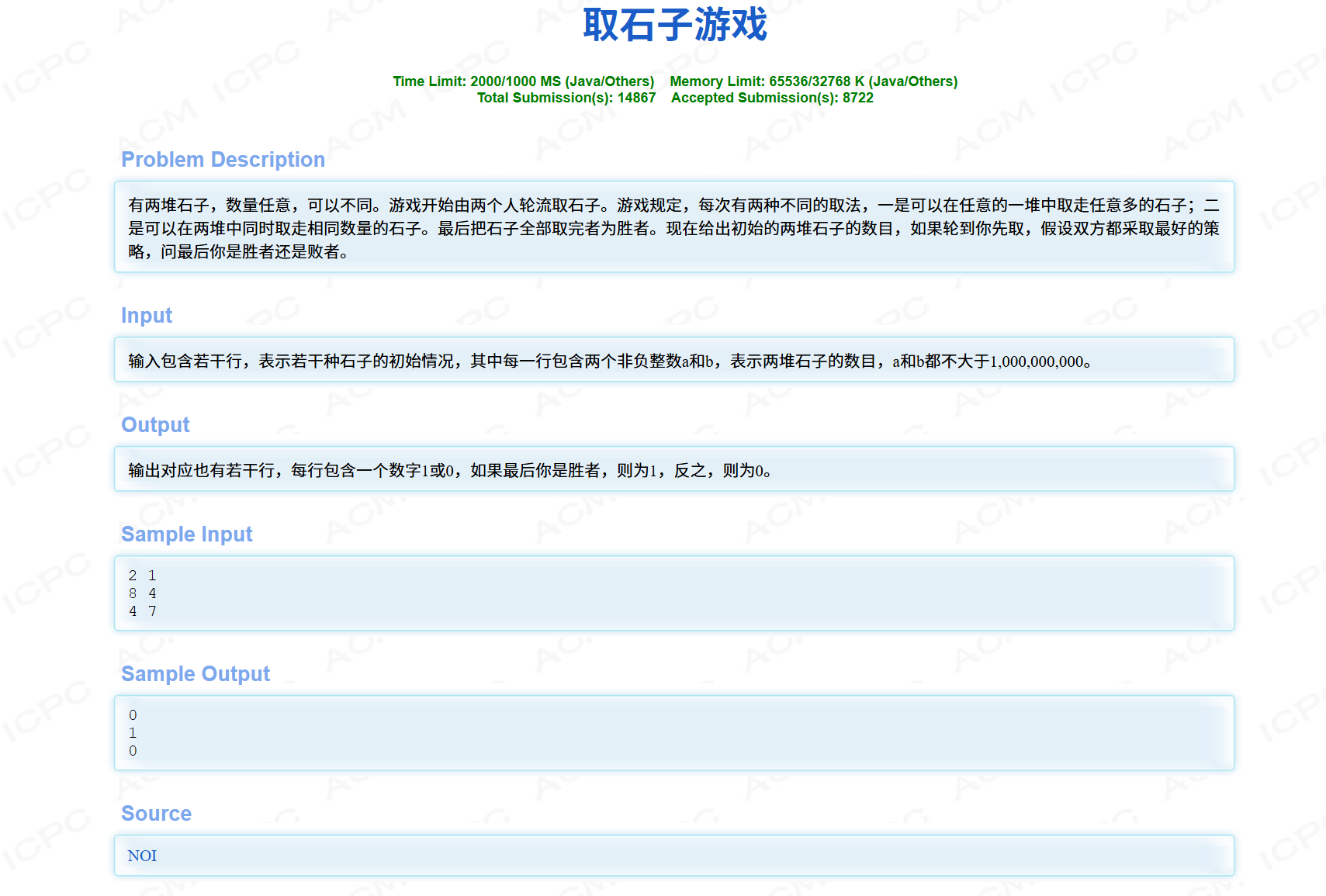This screenshot has width=1326, height=896.
Task: Click the Input section heading
Action: [x=147, y=315]
